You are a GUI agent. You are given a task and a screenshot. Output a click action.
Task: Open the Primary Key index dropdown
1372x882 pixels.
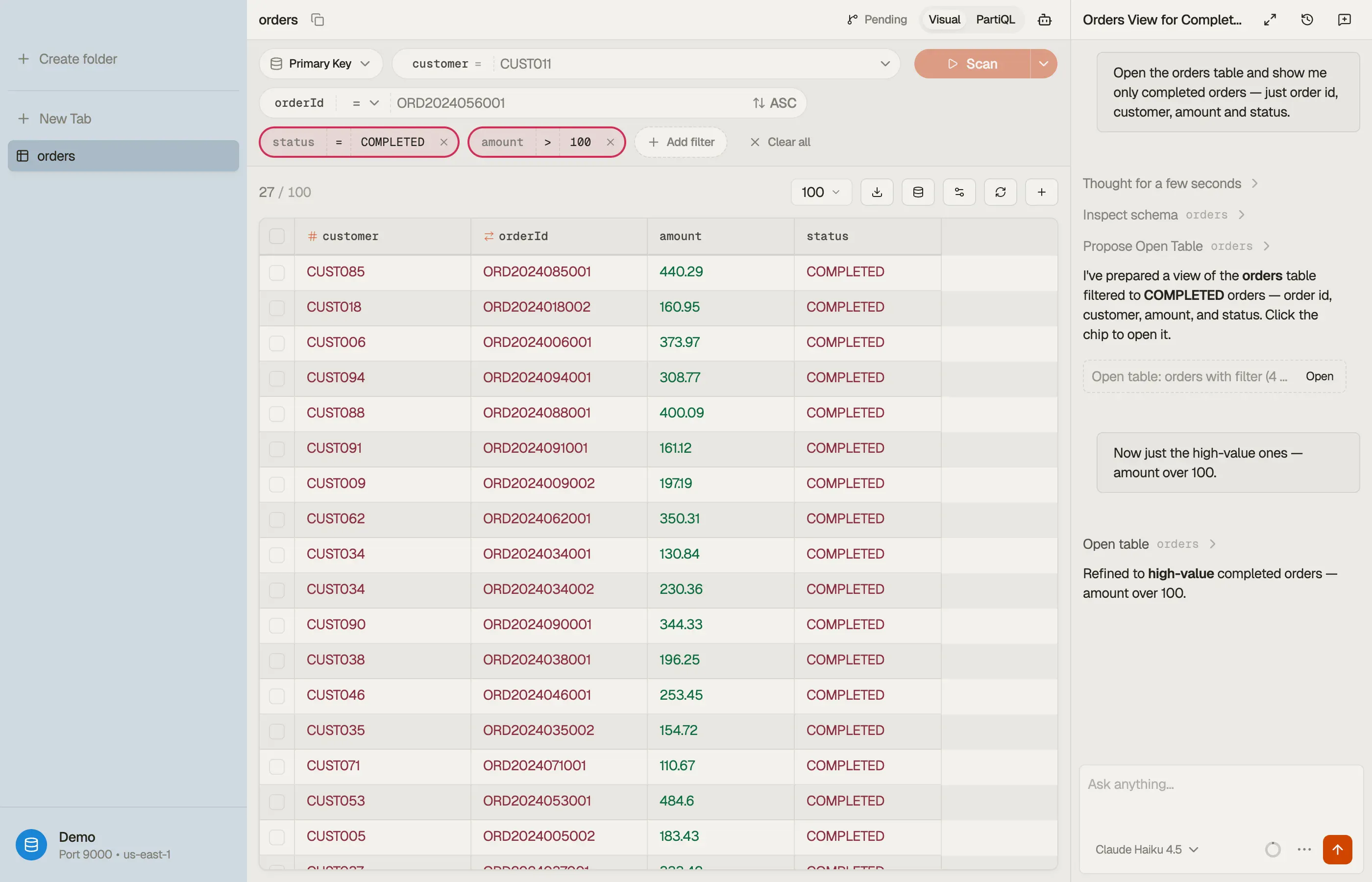[x=320, y=64]
